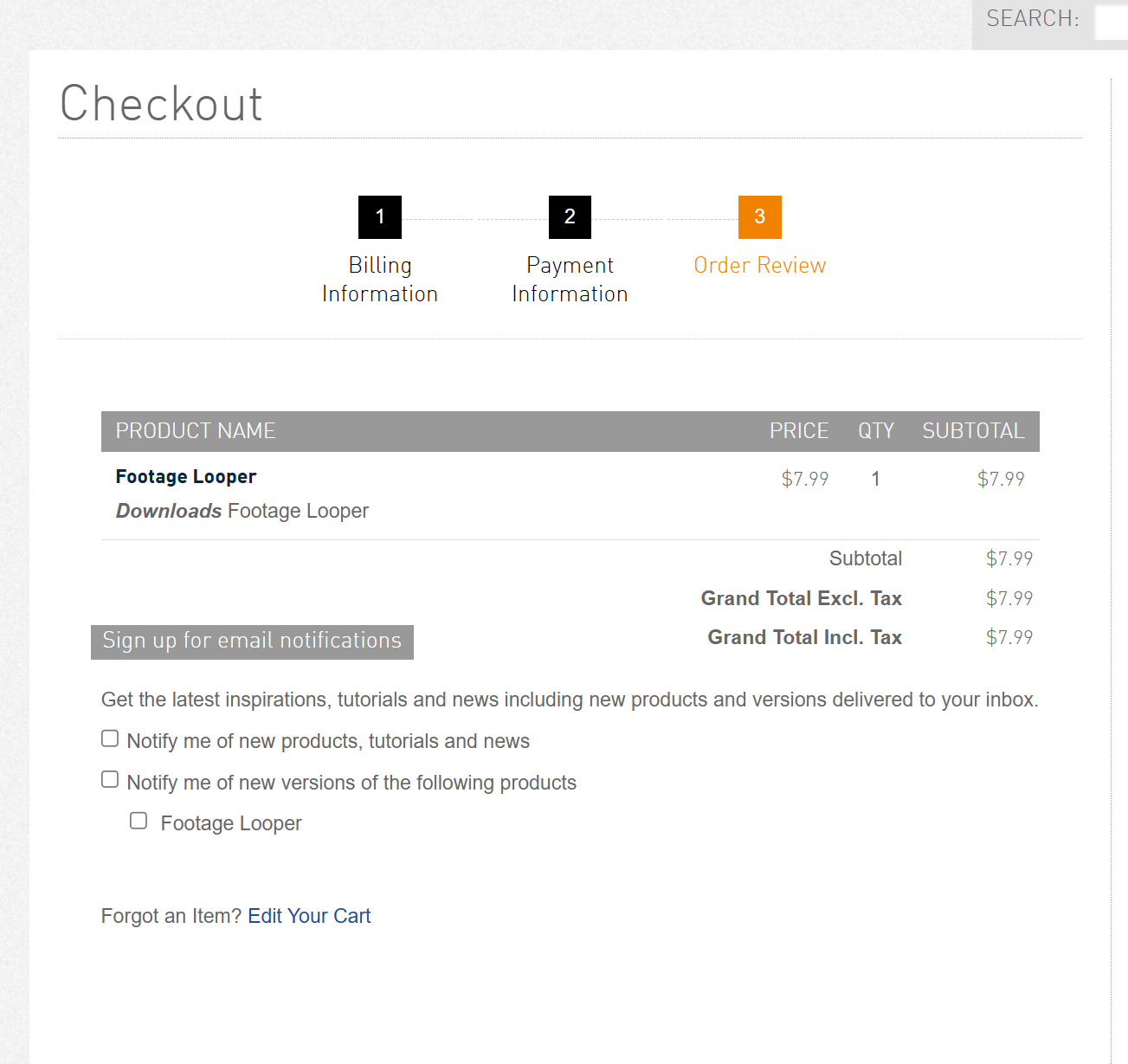Tick the Footage Looper notification checkbox
Image resolution: width=1128 pixels, height=1064 pixels.
tap(139, 820)
